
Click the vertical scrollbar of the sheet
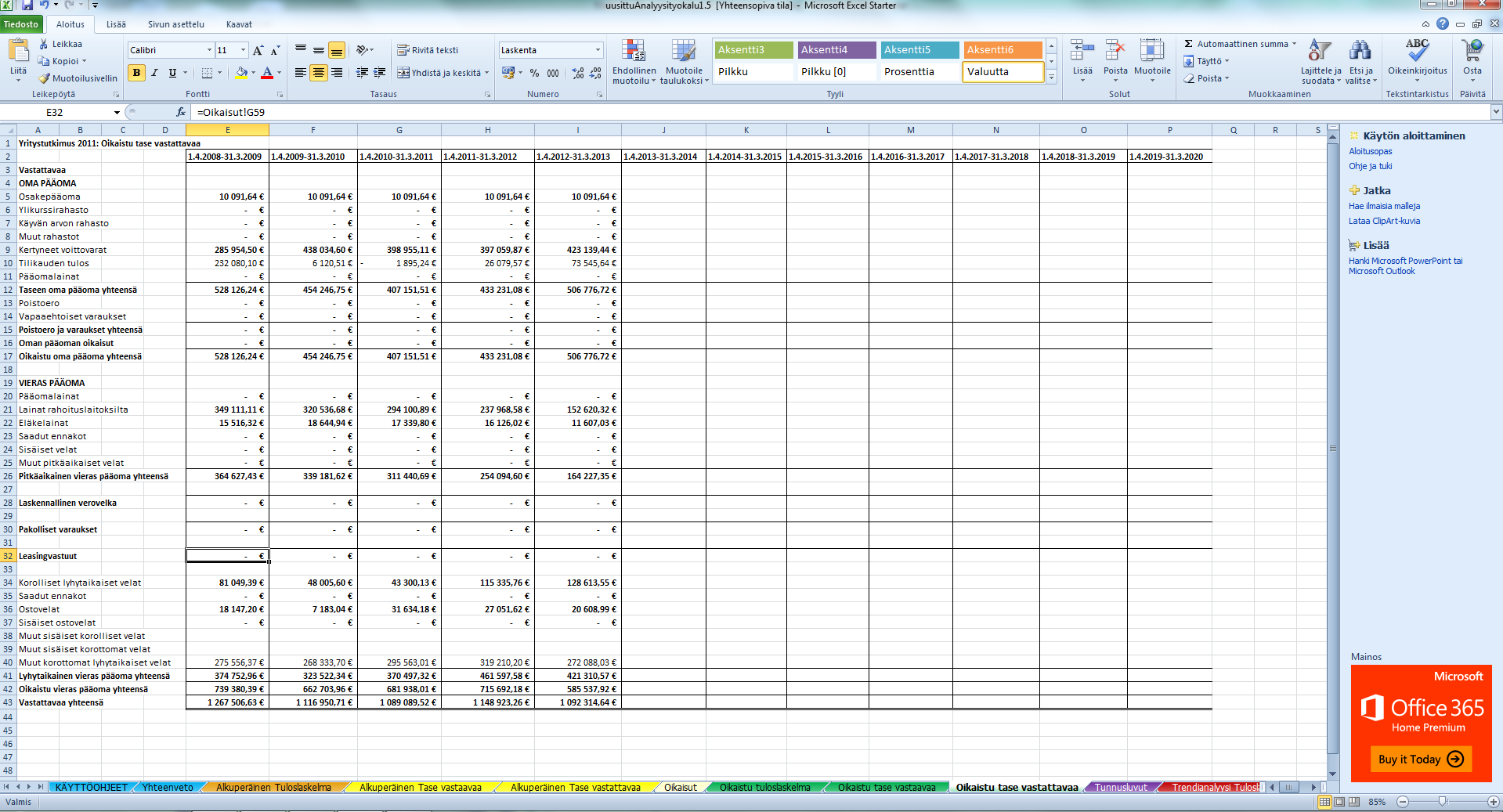(x=1333, y=449)
